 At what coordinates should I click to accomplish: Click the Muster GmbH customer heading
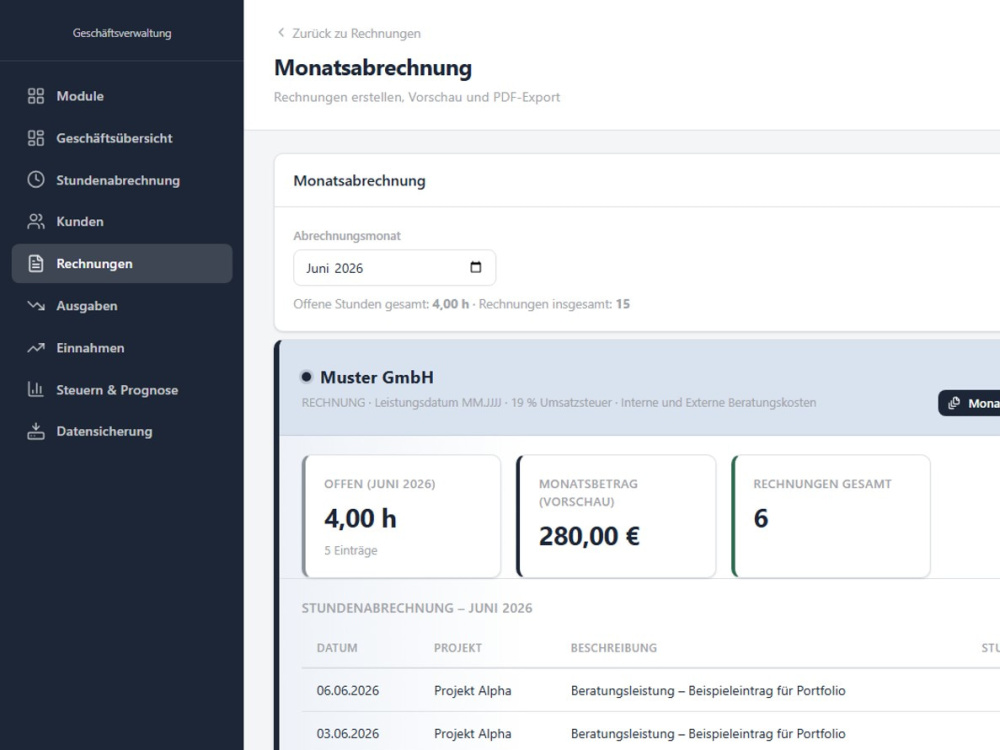click(376, 378)
